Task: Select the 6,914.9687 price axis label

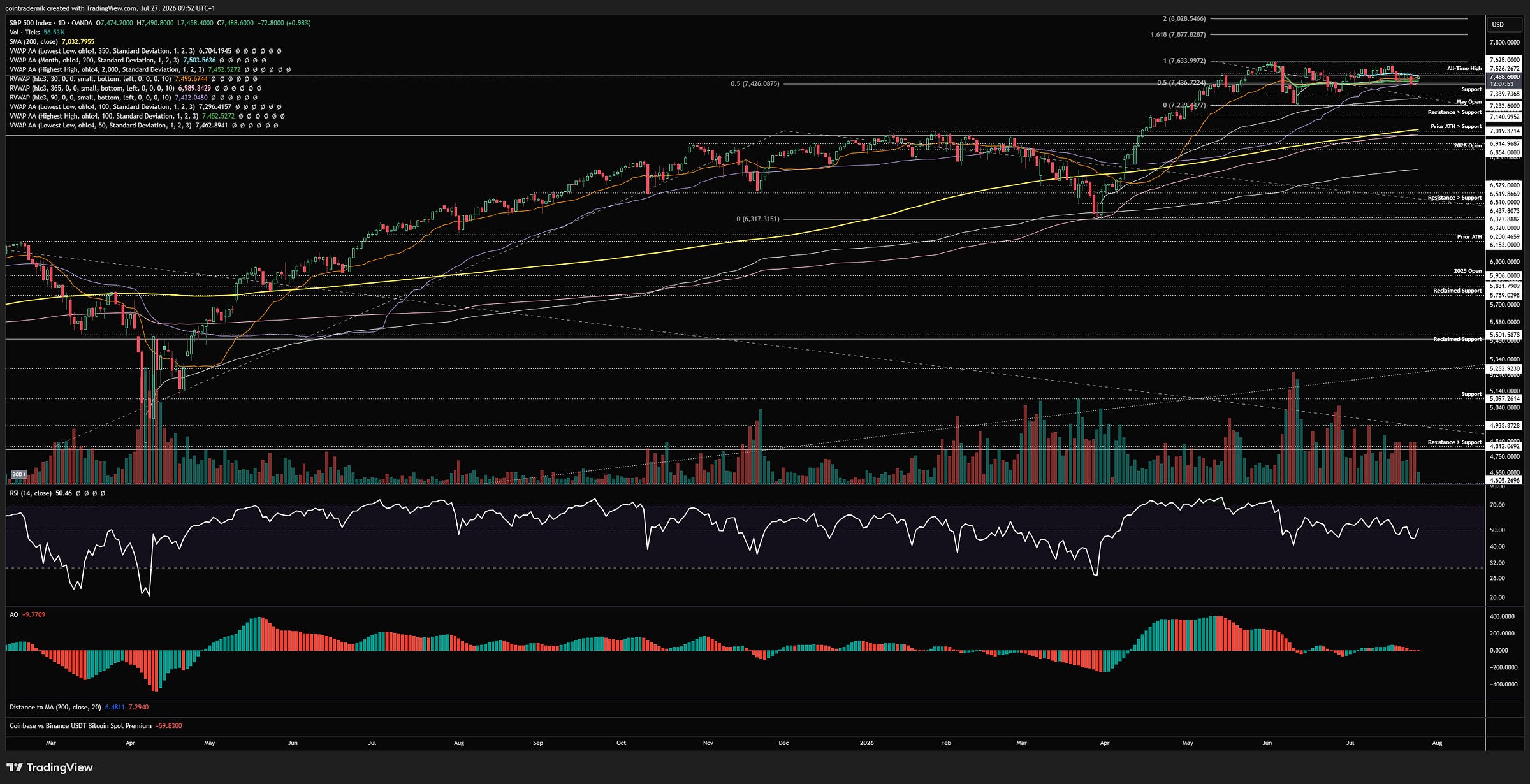Action: (x=1504, y=144)
